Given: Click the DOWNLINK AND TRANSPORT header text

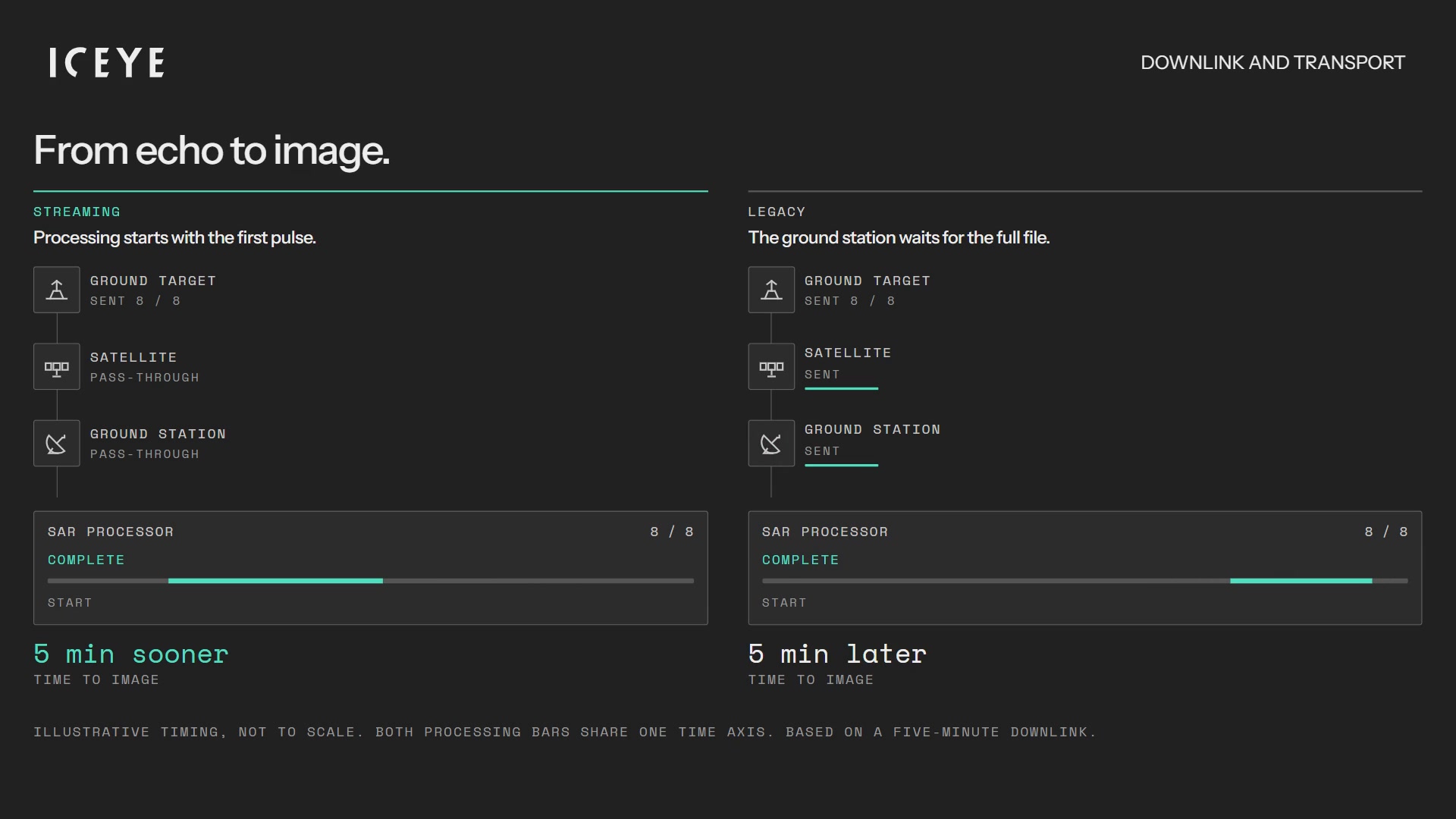Looking at the screenshot, I should pyautogui.click(x=1272, y=62).
